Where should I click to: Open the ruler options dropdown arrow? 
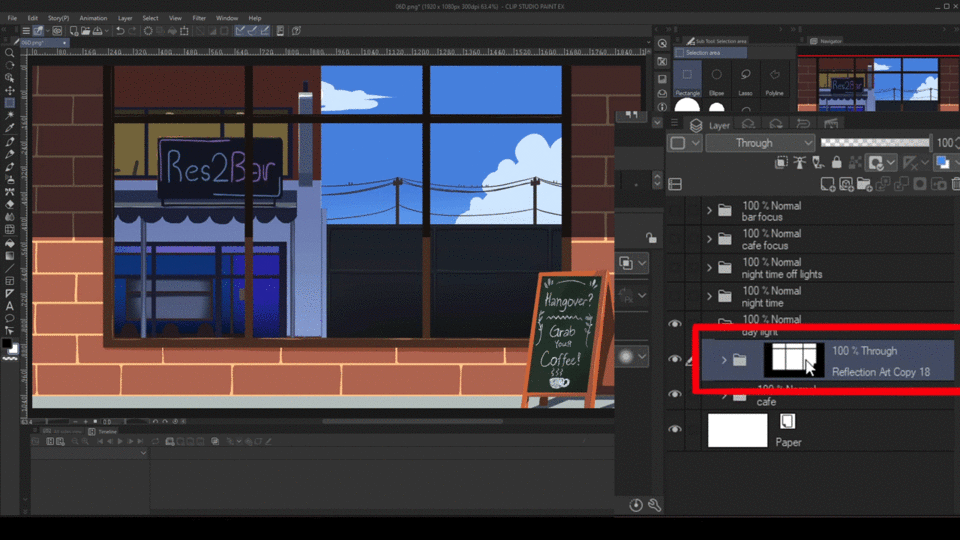(924, 162)
